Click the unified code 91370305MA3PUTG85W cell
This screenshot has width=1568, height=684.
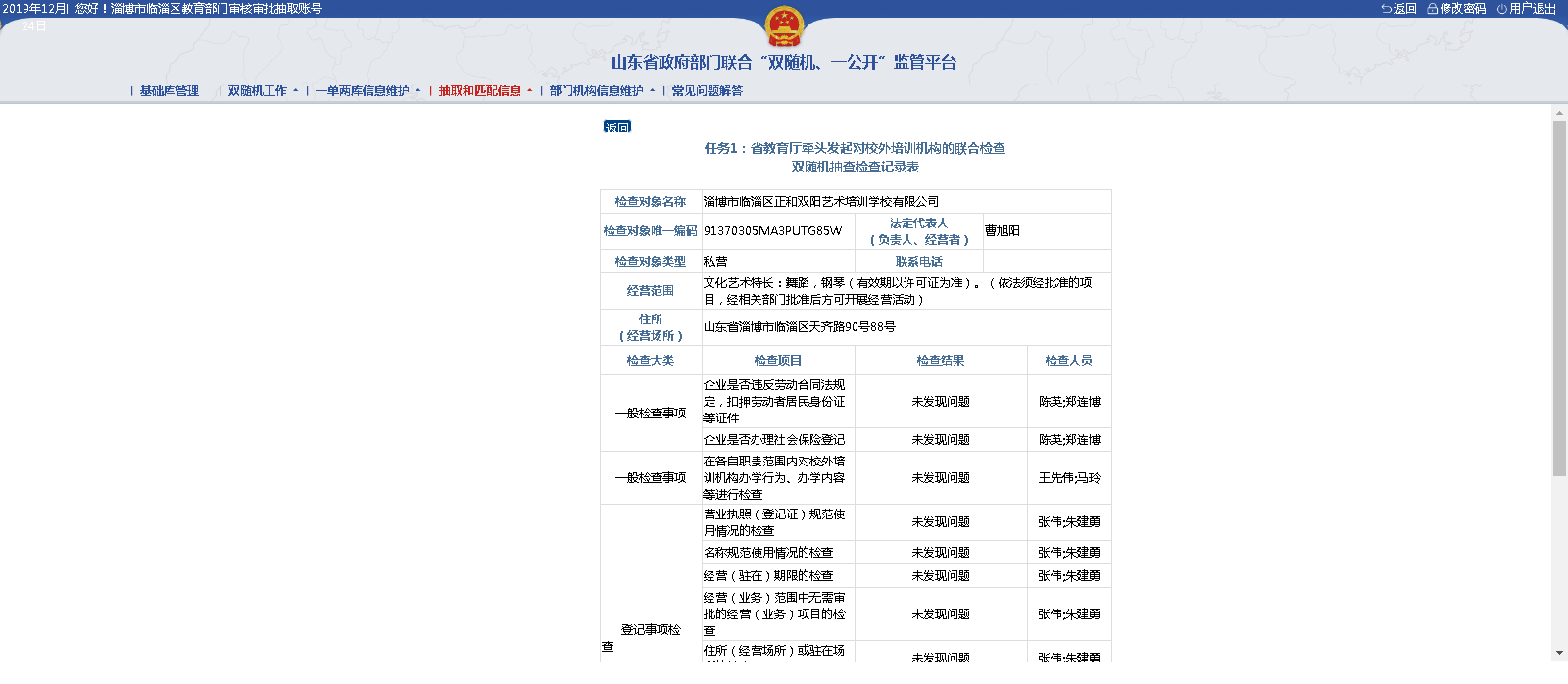coord(772,231)
